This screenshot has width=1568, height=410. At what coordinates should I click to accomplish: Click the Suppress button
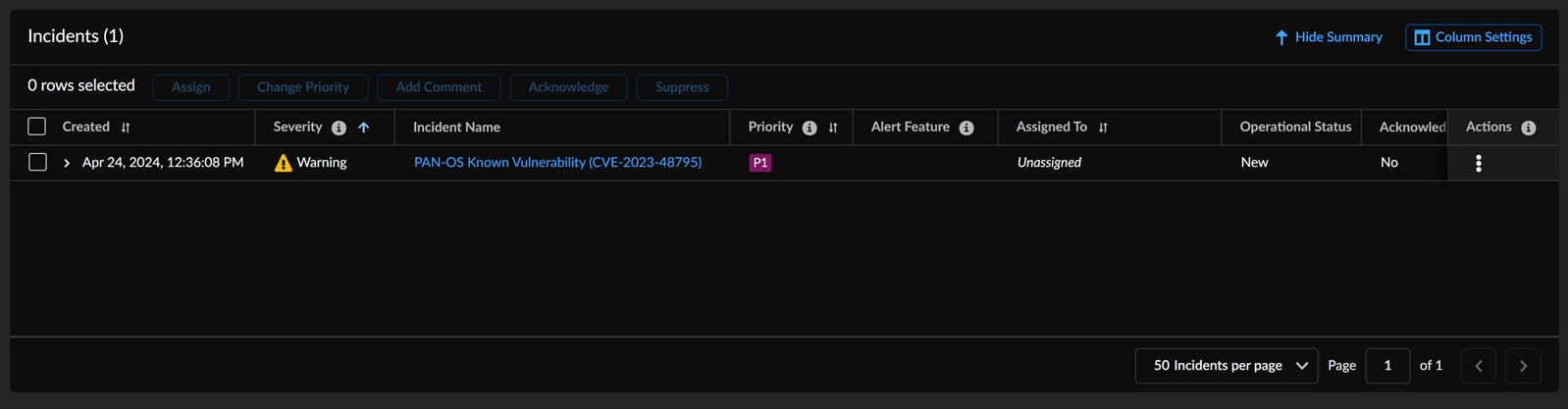(682, 87)
